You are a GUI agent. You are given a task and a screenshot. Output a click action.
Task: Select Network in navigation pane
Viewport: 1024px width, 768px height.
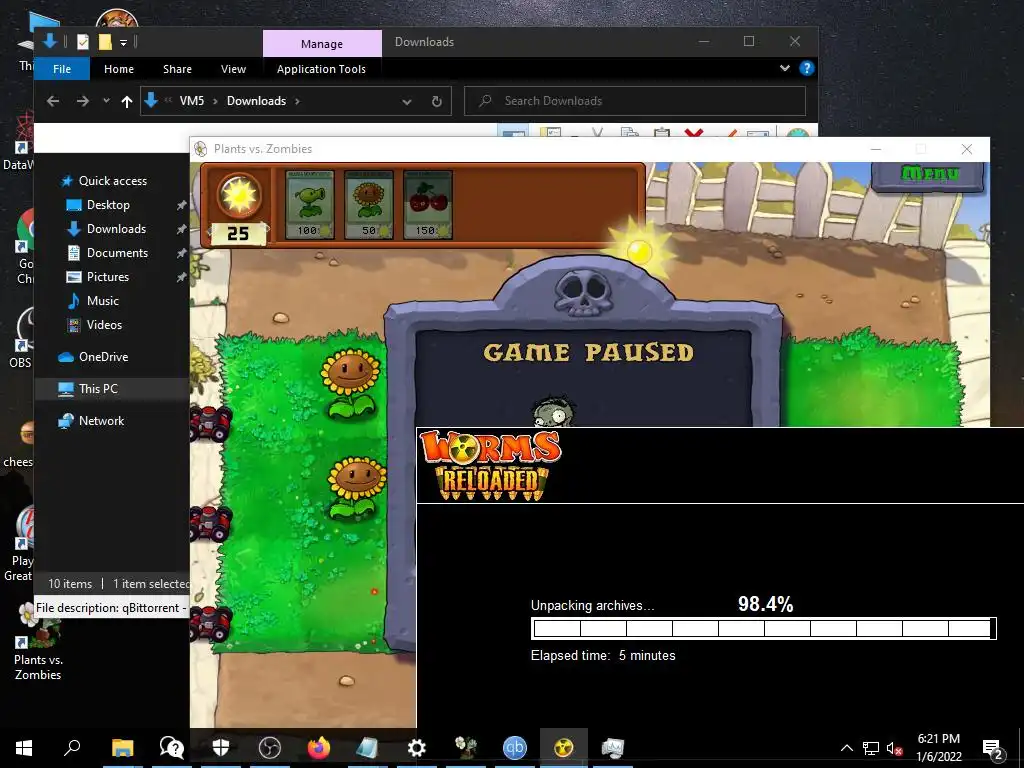click(x=101, y=421)
